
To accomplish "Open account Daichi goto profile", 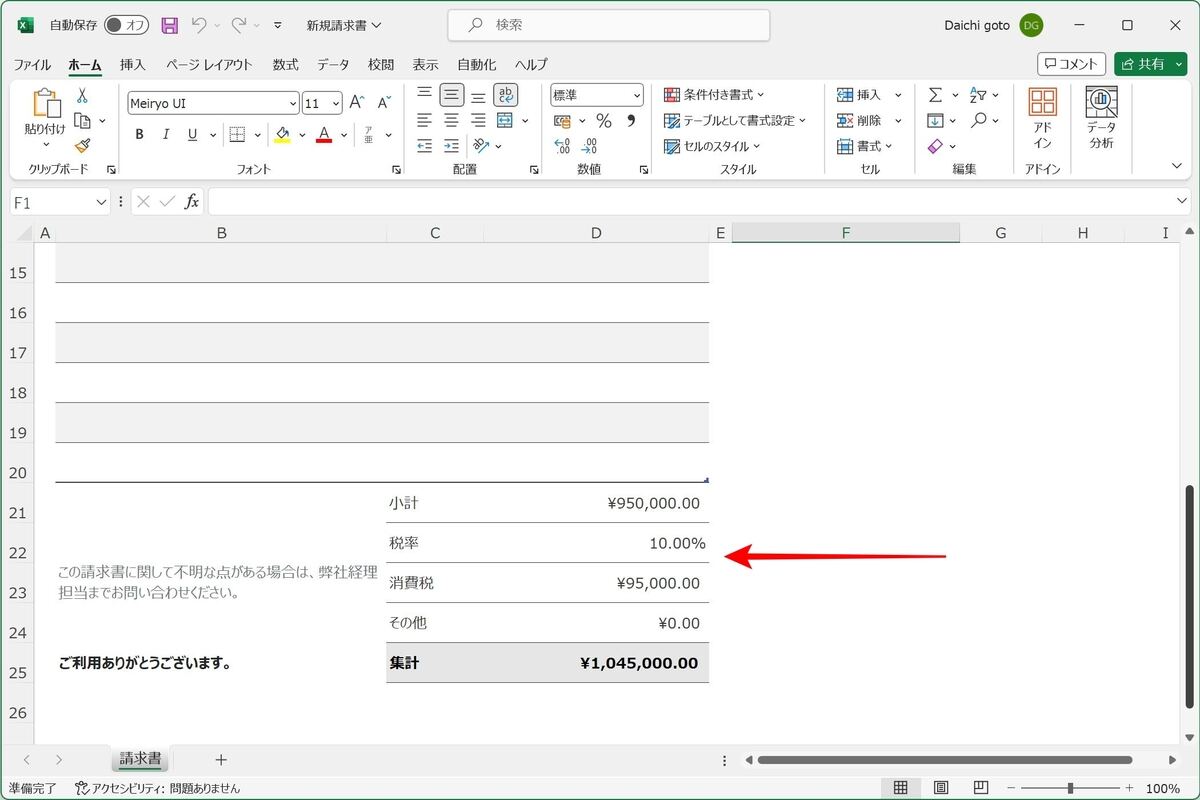I will 993,25.
